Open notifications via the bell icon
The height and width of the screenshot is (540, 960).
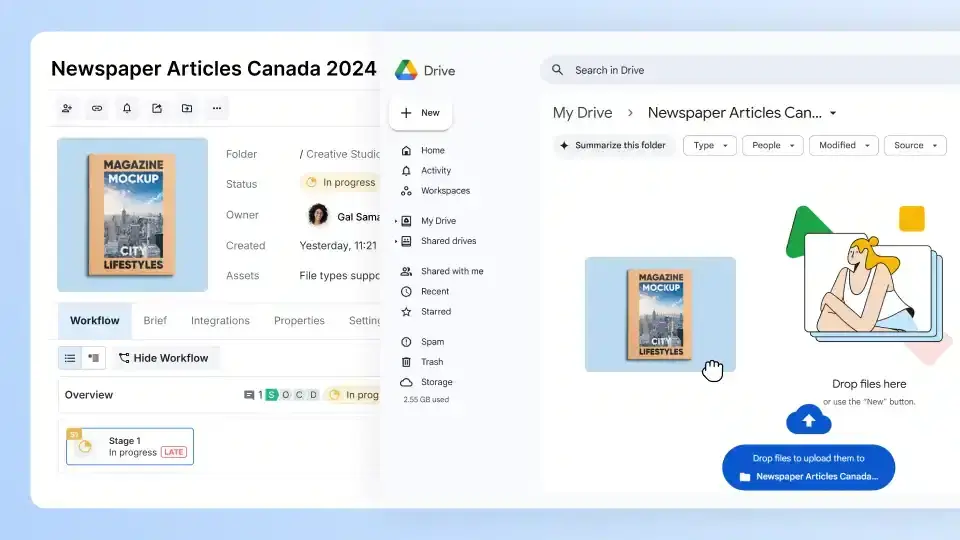[127, 108]
